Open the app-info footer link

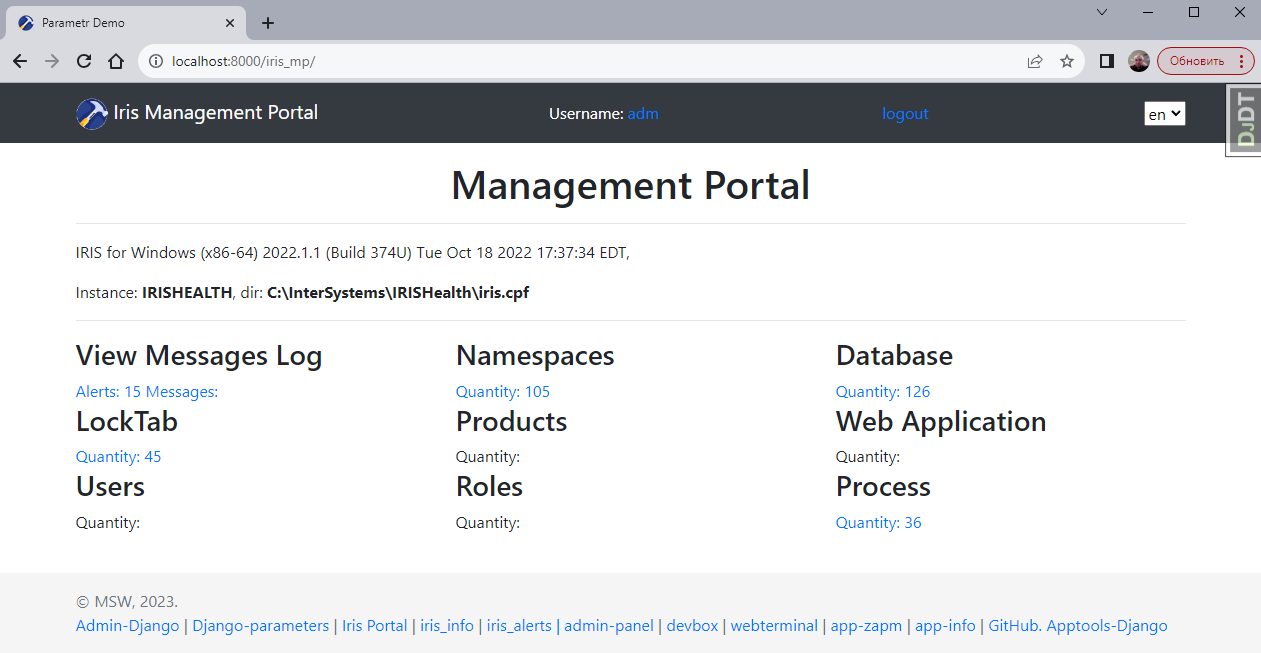pos(945,626)
